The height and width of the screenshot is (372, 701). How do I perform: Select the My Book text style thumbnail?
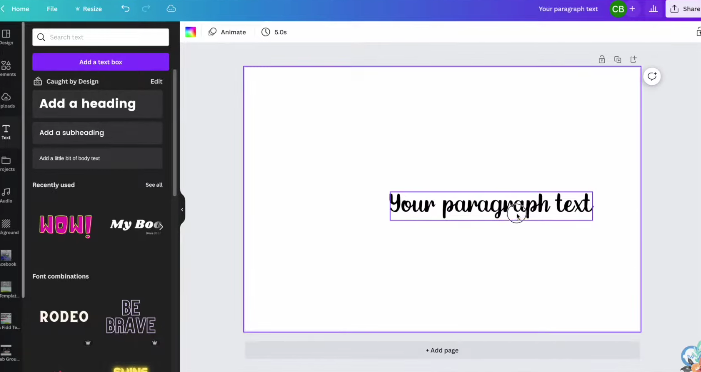135,225
